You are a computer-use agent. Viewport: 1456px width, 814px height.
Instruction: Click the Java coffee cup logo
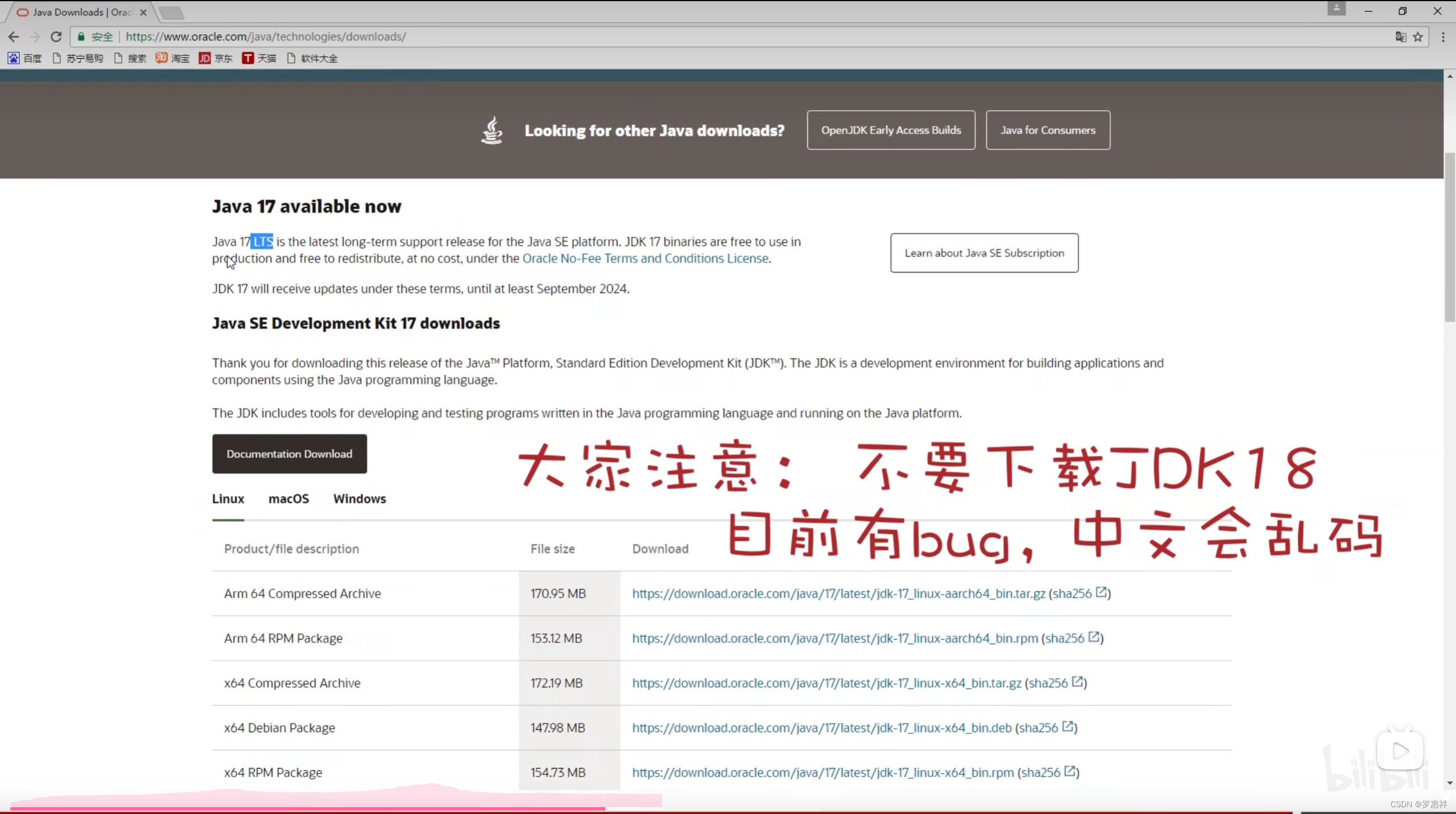point(491,130)
